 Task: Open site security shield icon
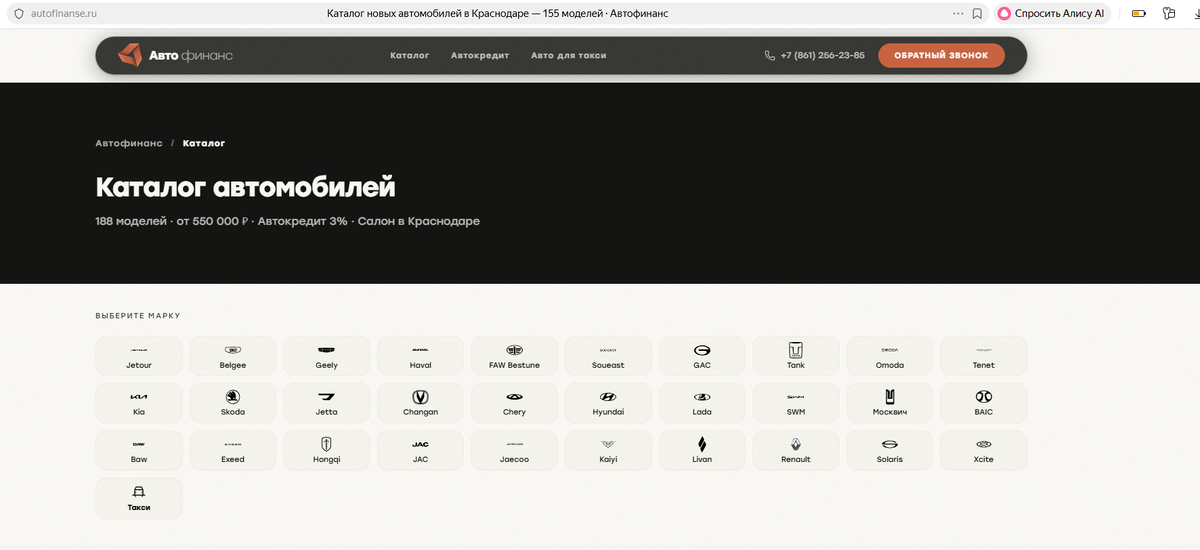click(17, 14)
